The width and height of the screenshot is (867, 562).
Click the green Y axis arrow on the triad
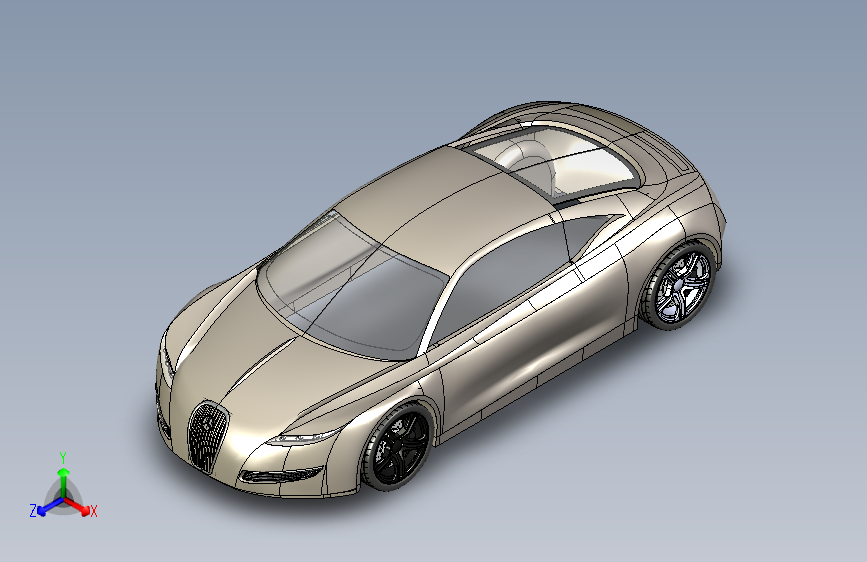(64, 482)
